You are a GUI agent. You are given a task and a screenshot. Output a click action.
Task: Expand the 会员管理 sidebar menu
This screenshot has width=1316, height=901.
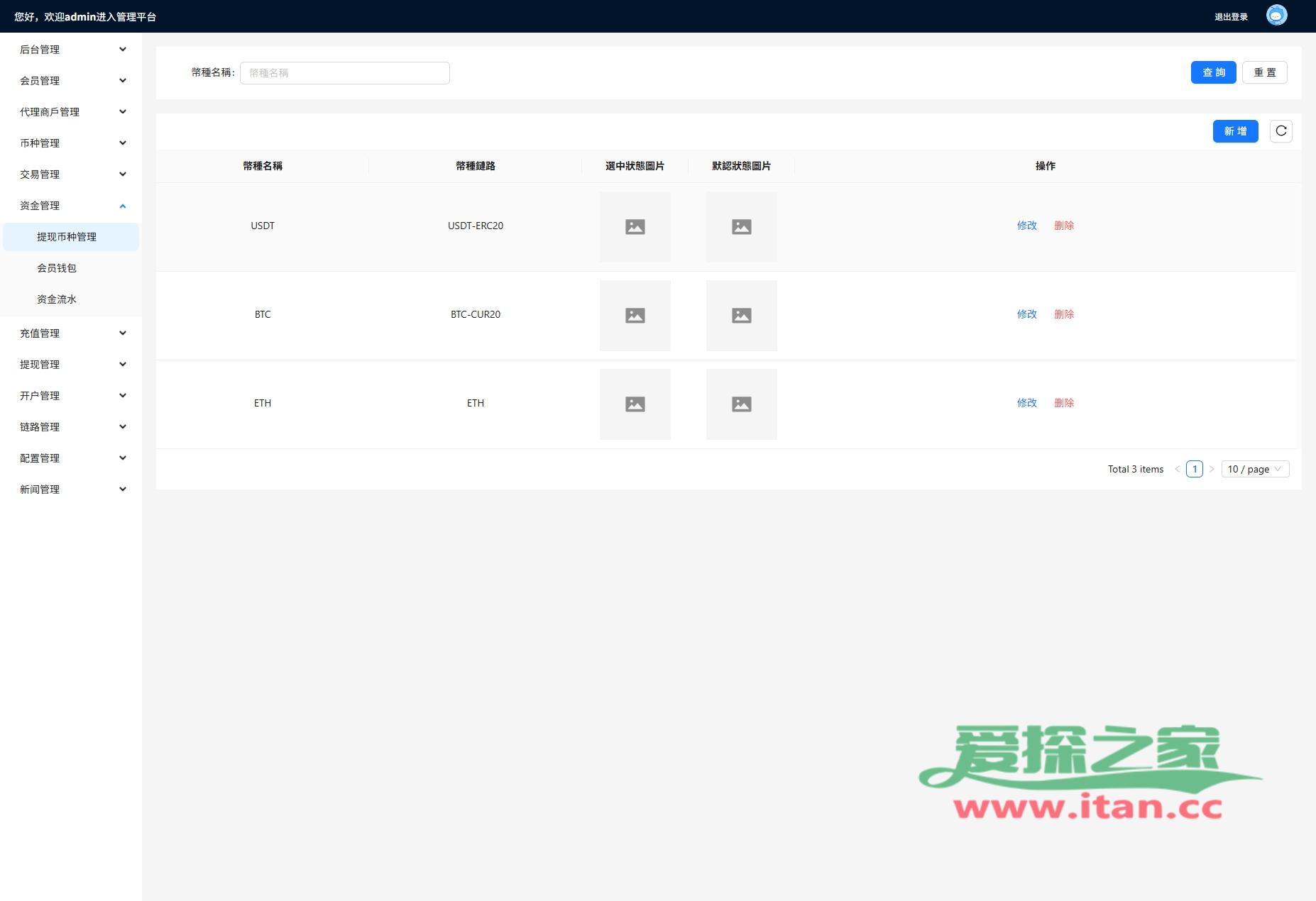coord(71,81)
